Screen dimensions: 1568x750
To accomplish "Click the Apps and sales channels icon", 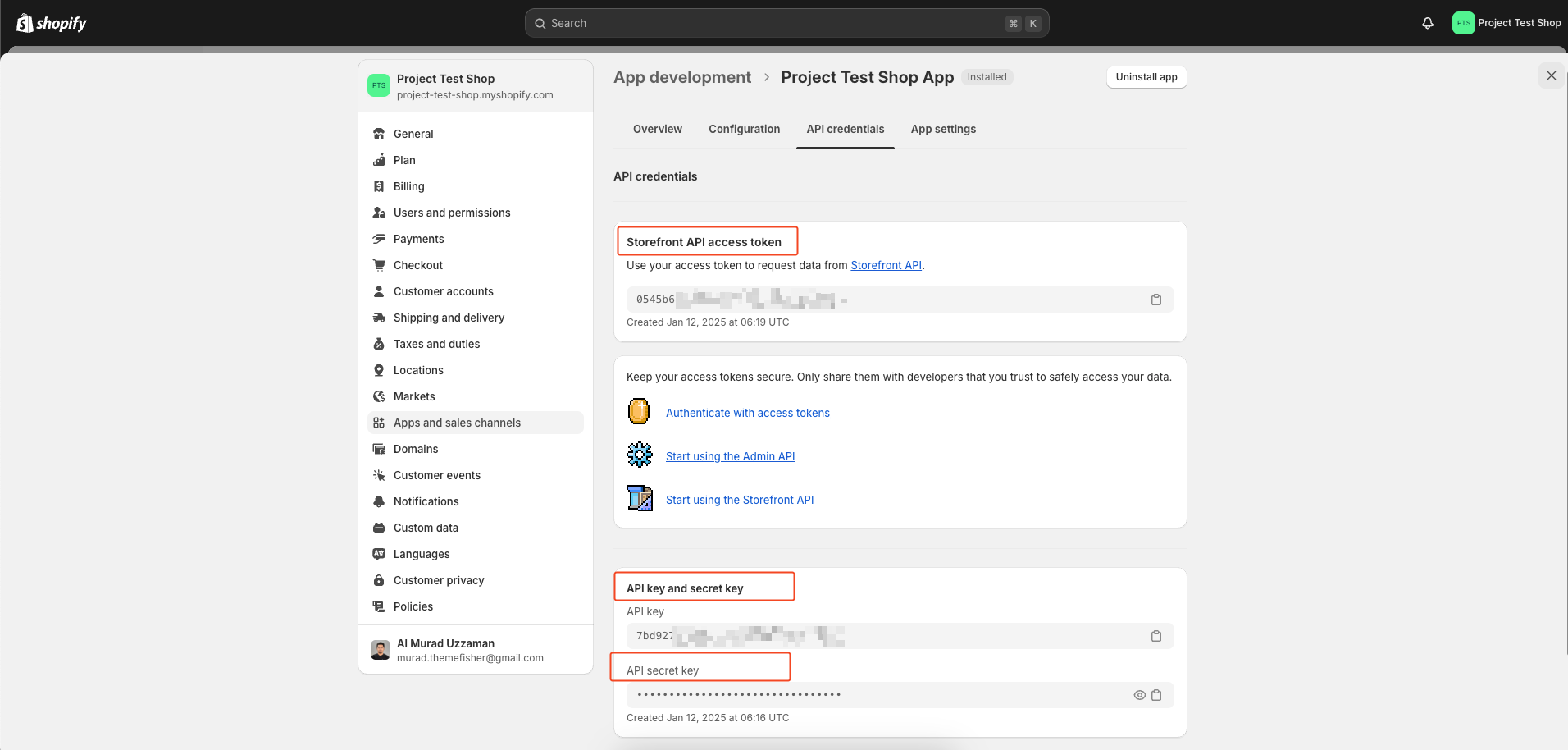I will click(x=379, y=423).
